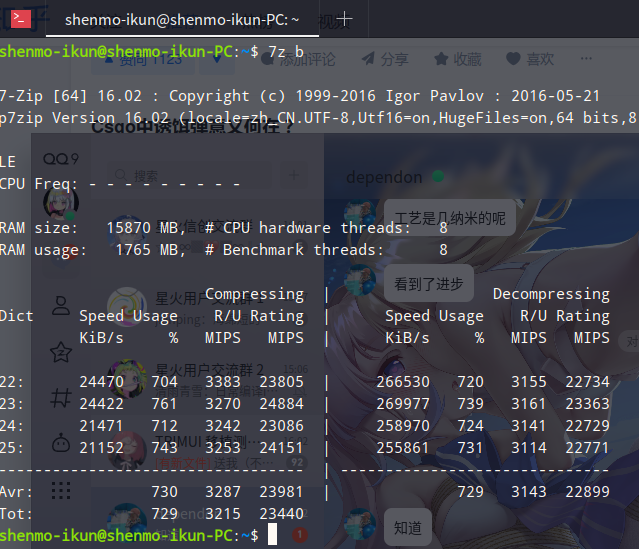This screenshot has width=639, height=549.
Task: Click the 92 unread badge in chat list
Action: click(x=297, y=463)
